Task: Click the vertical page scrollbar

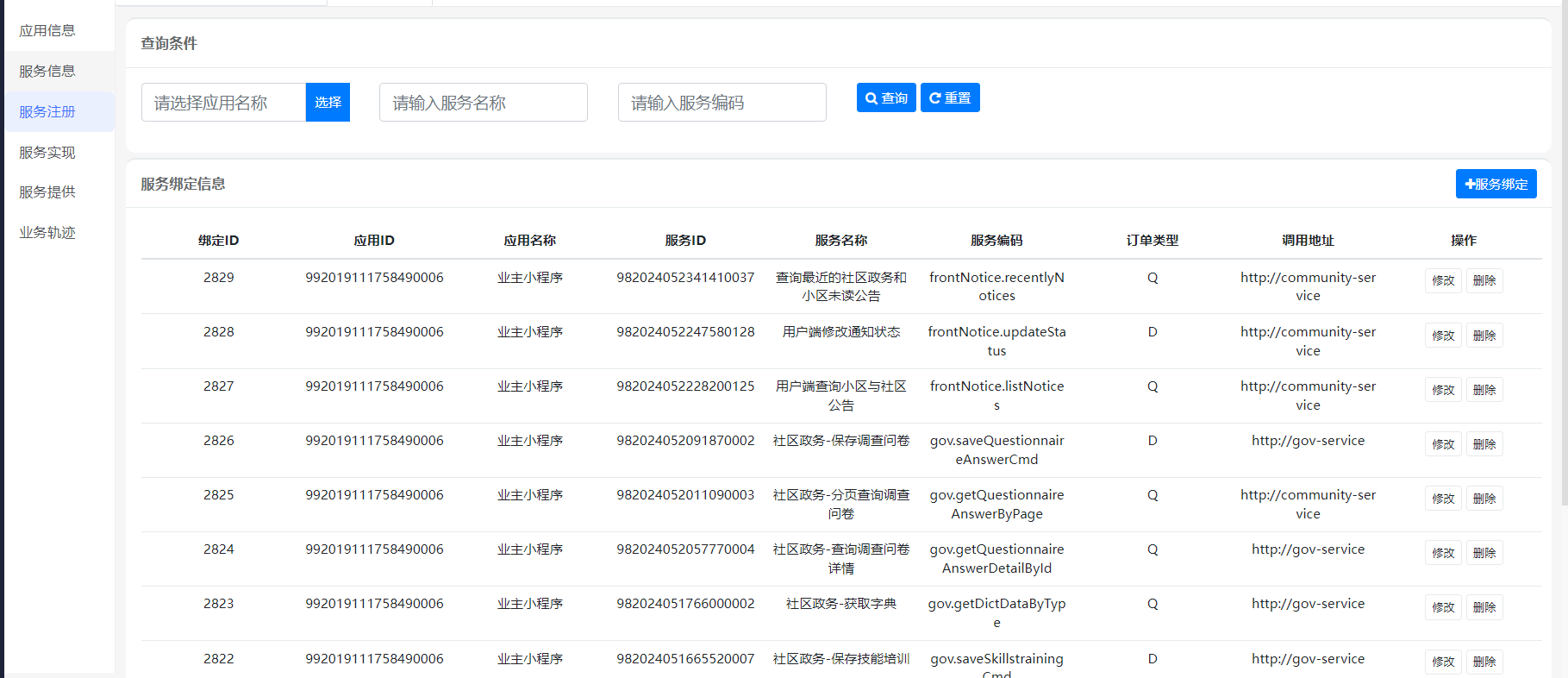Action: (x=1565, y=253)
